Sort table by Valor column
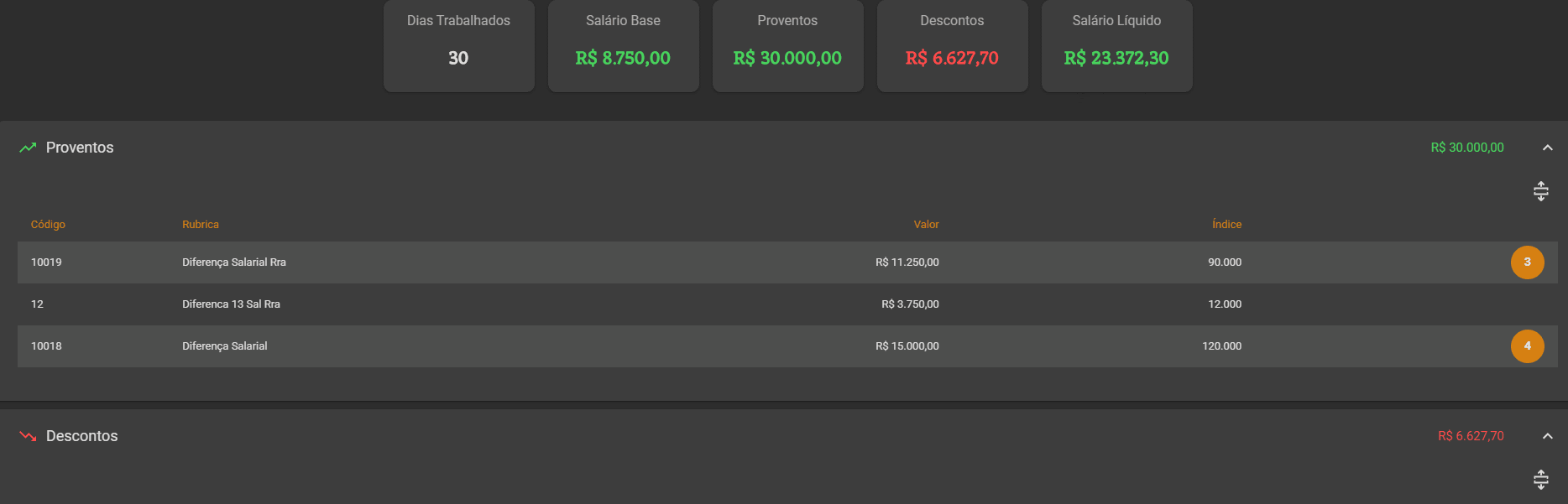1568x504 pixels. tap(926, 225)
